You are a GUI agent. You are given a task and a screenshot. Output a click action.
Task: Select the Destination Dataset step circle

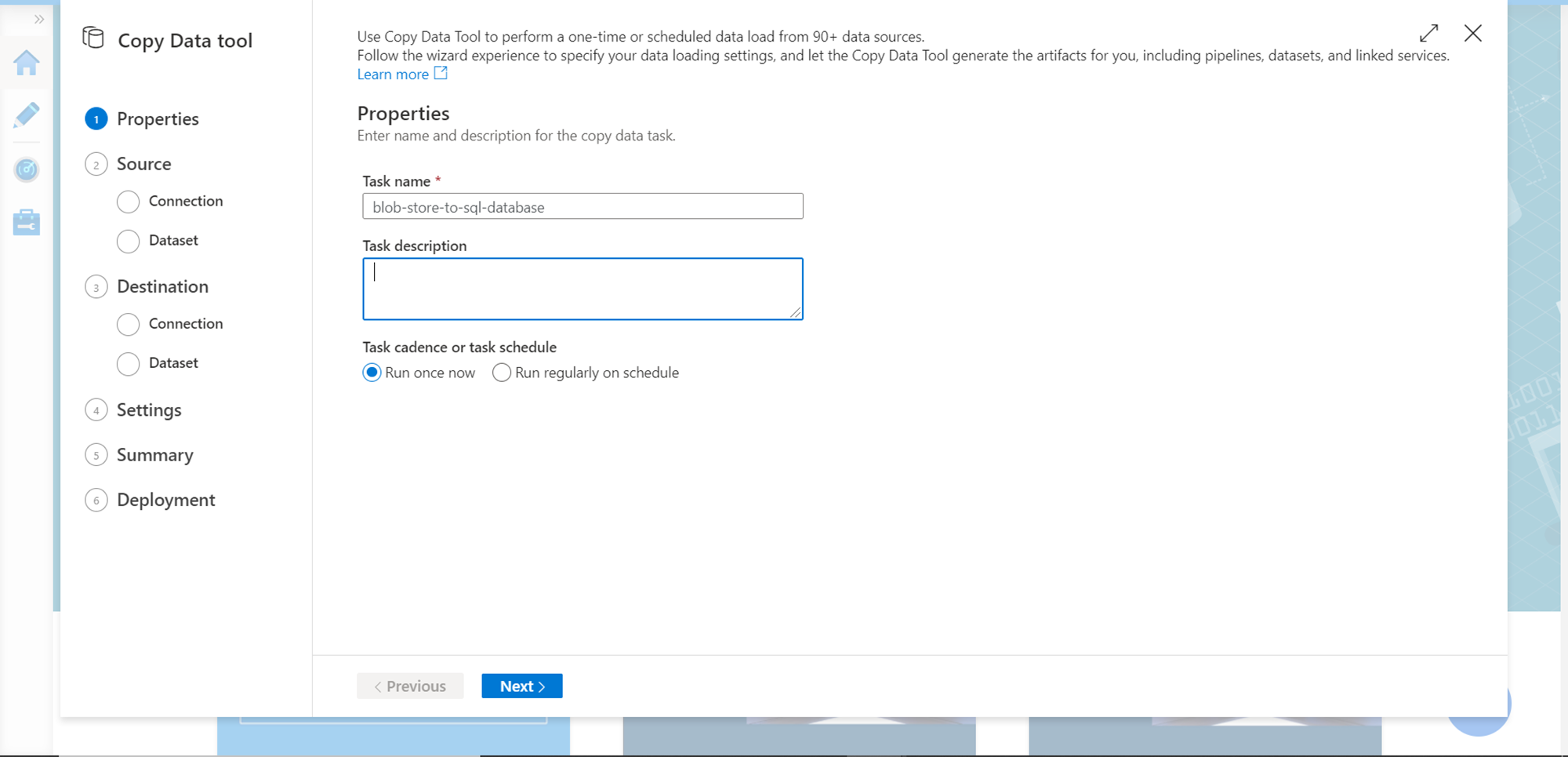pyautogui.click(x=128, y=363)
